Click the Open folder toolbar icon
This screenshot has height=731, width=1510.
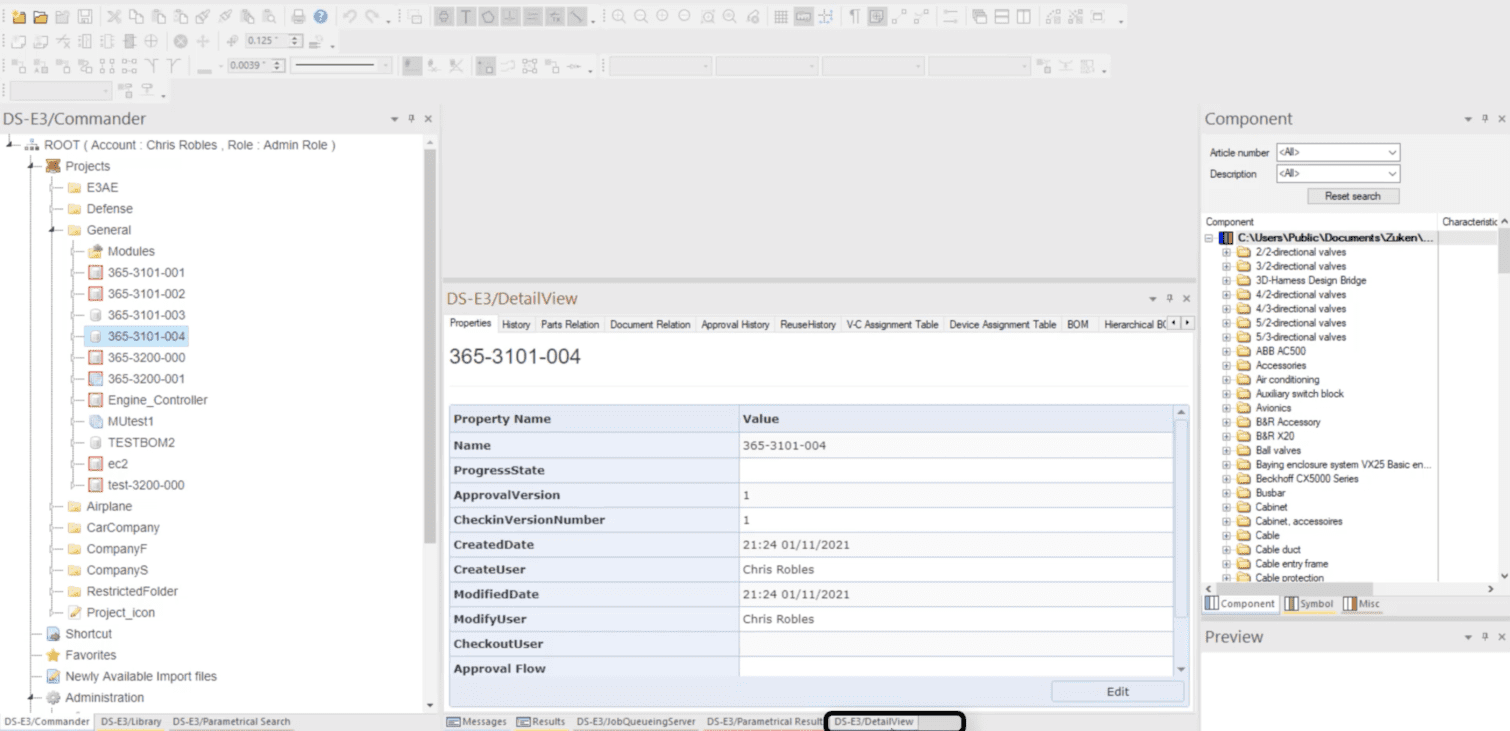[x=40, y=17]
